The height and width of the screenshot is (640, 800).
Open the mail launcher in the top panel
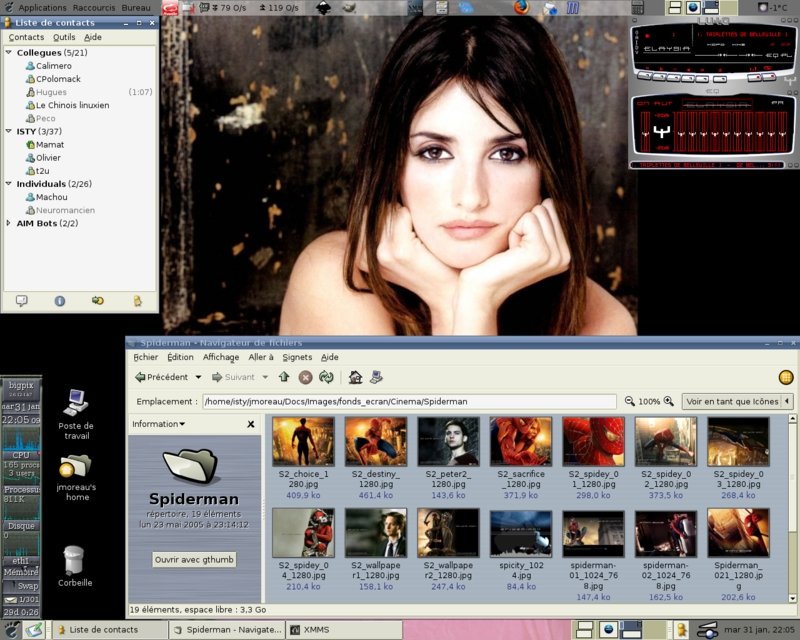[550, 8]
